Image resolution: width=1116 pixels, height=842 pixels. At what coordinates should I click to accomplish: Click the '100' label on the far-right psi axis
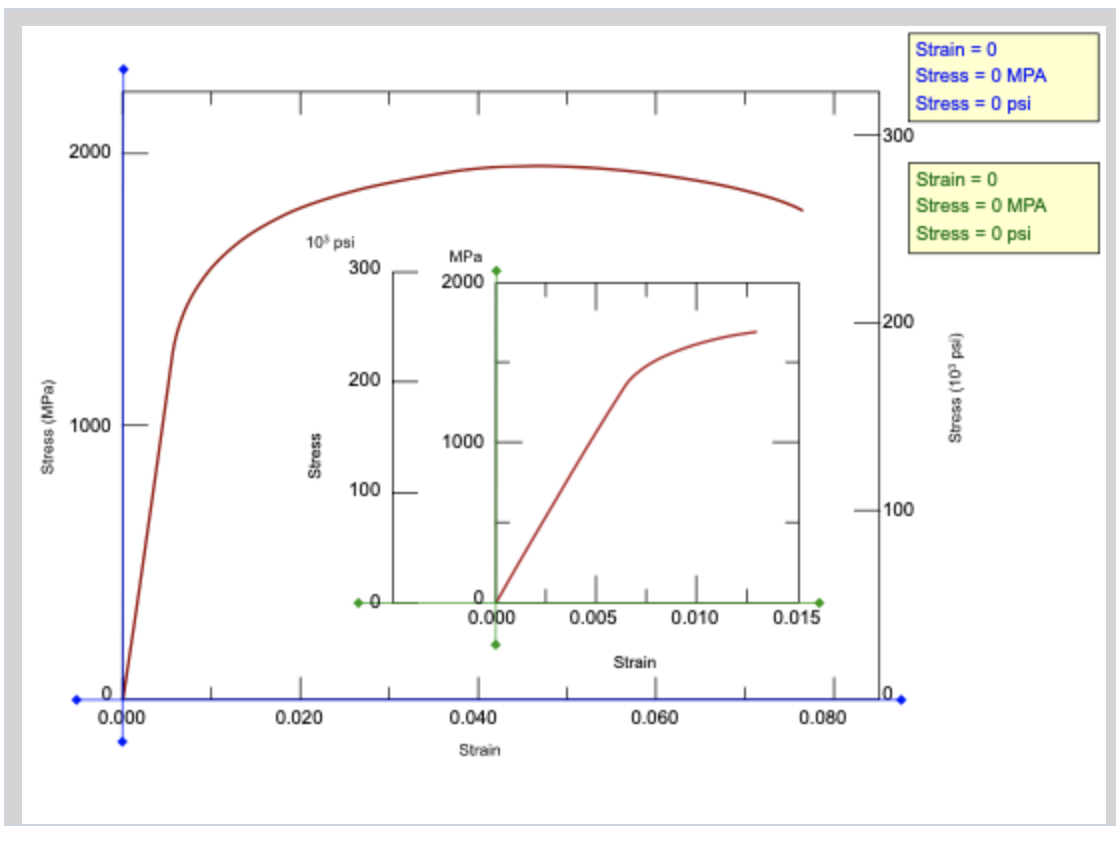[x=898, y=510]
